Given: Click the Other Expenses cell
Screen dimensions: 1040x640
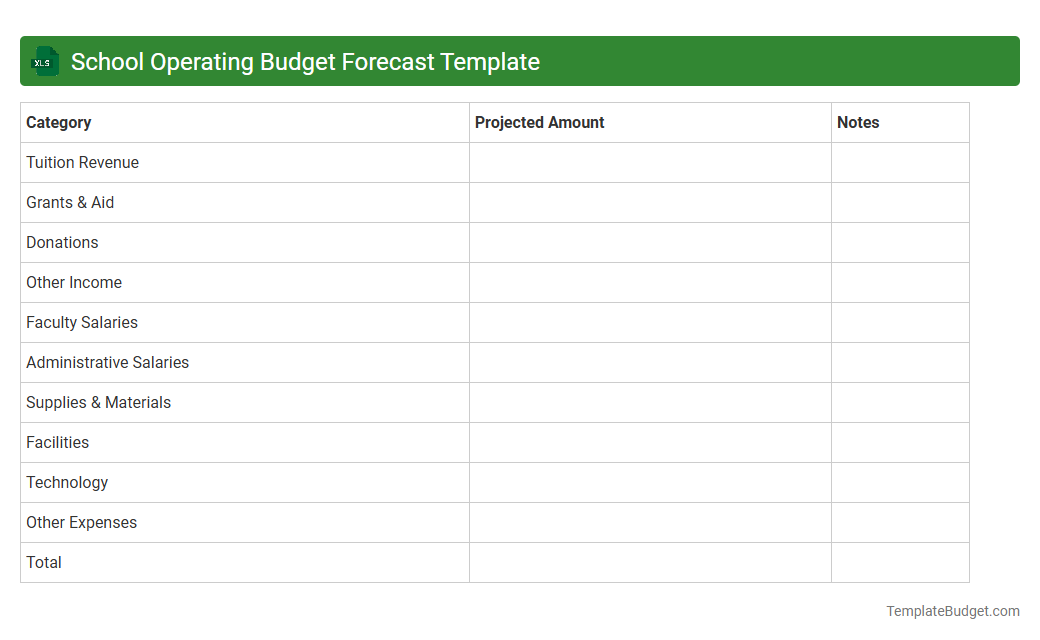Looking at the screenshot, I should (82, 522).
